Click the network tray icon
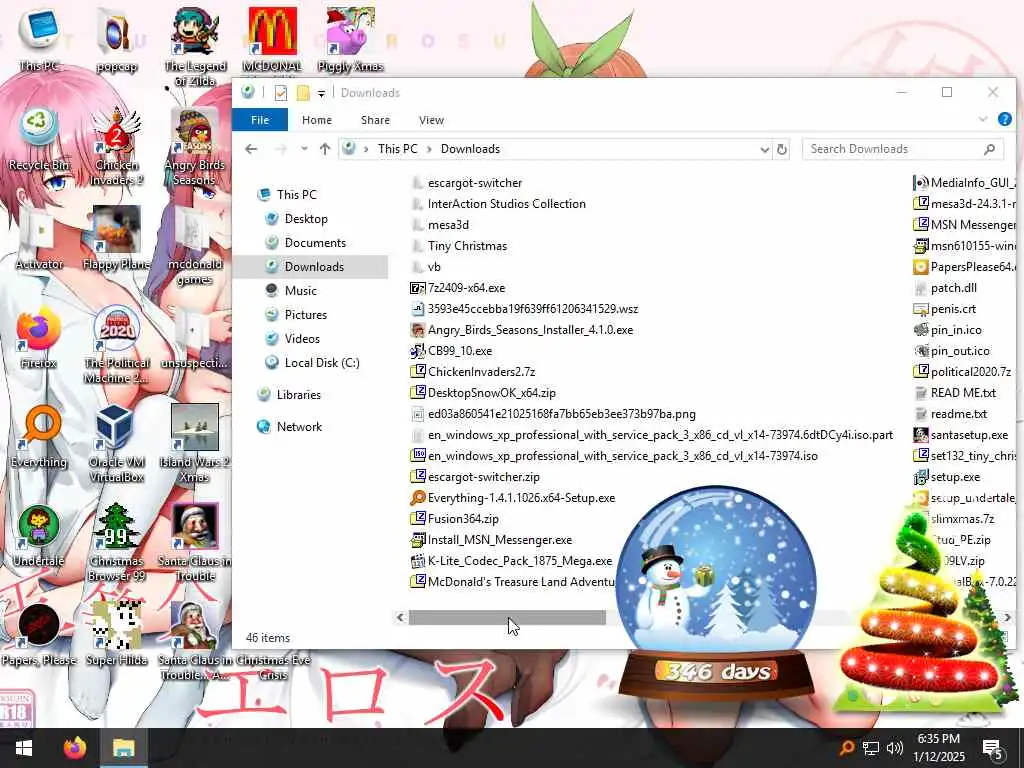The image size is (1024, 768). click(871, 747)
